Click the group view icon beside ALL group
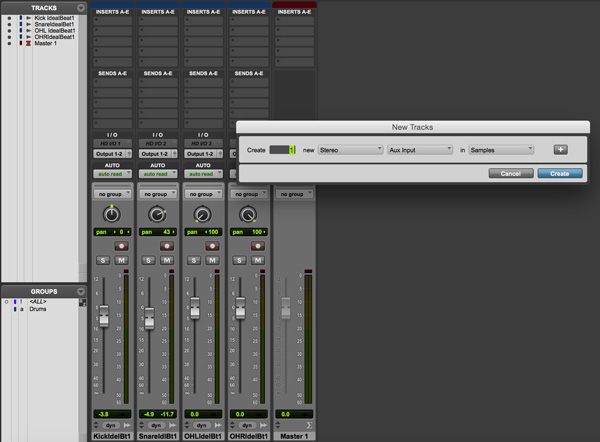 coord(82,303)
